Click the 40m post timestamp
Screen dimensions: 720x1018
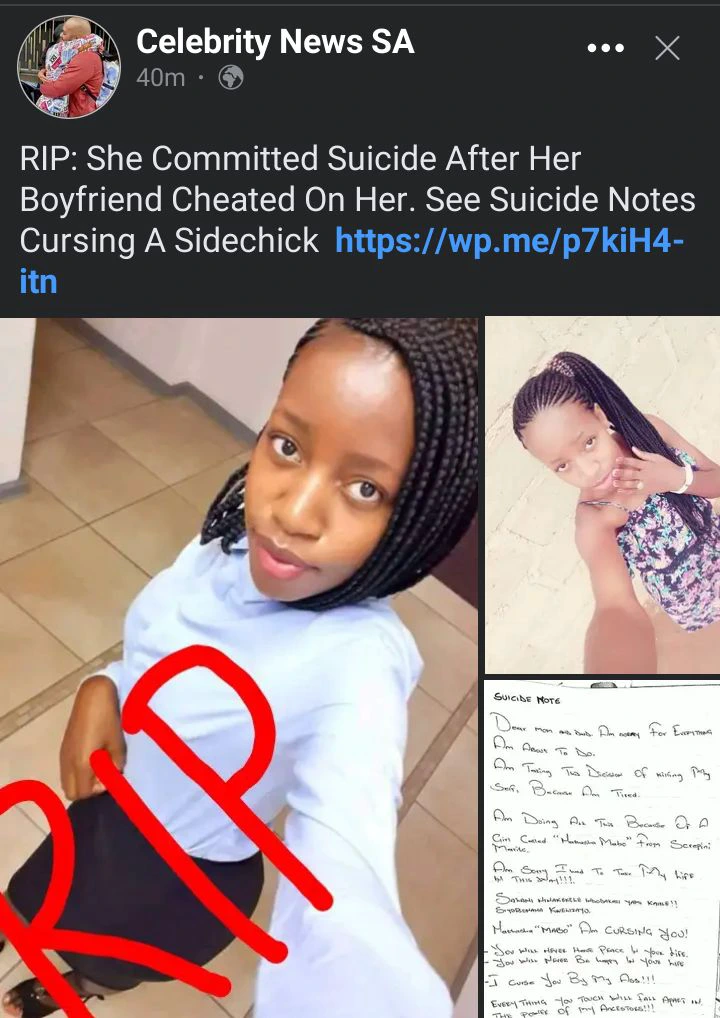tap(160, 78)
